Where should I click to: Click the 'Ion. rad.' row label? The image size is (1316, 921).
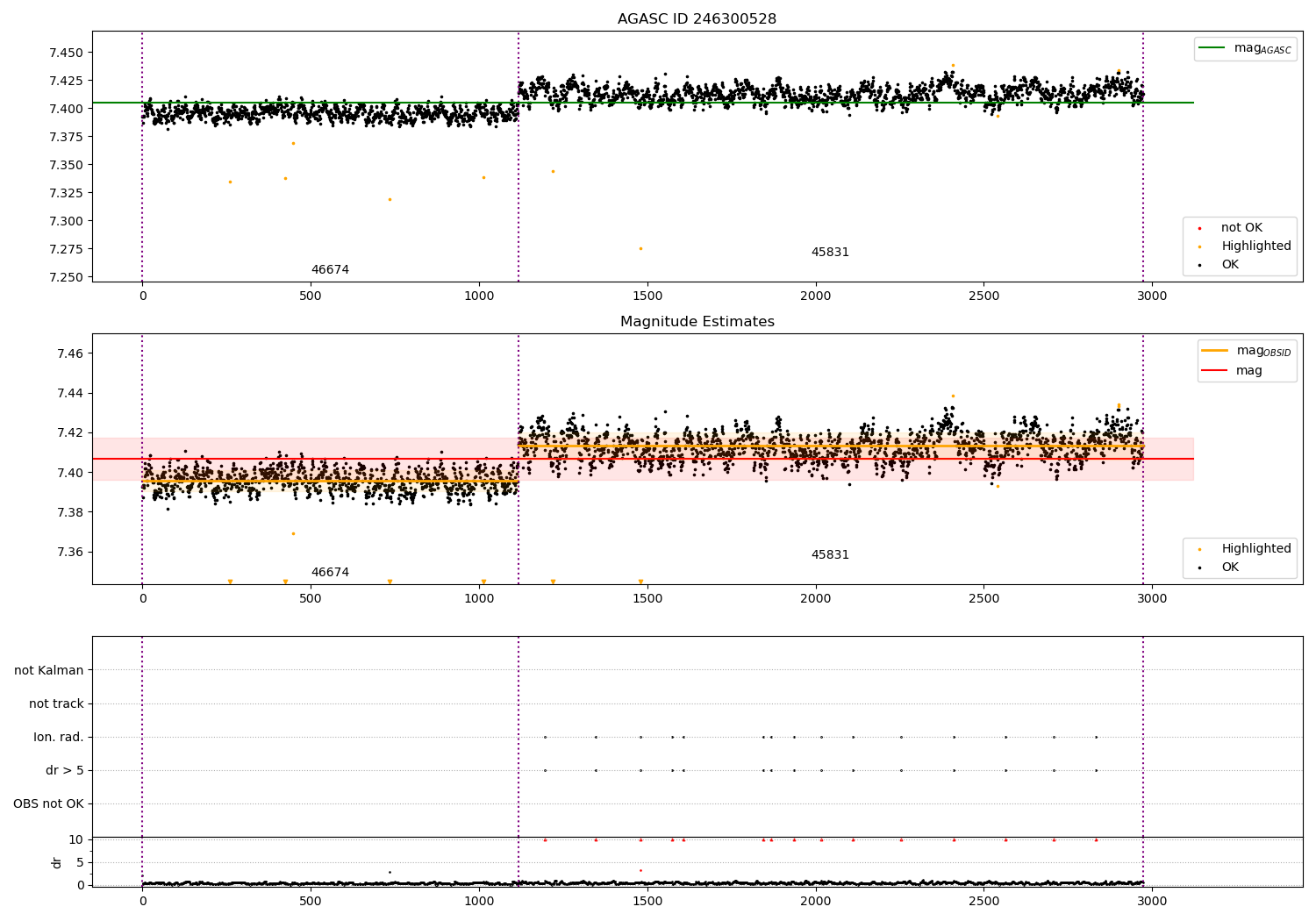[59, 738]
